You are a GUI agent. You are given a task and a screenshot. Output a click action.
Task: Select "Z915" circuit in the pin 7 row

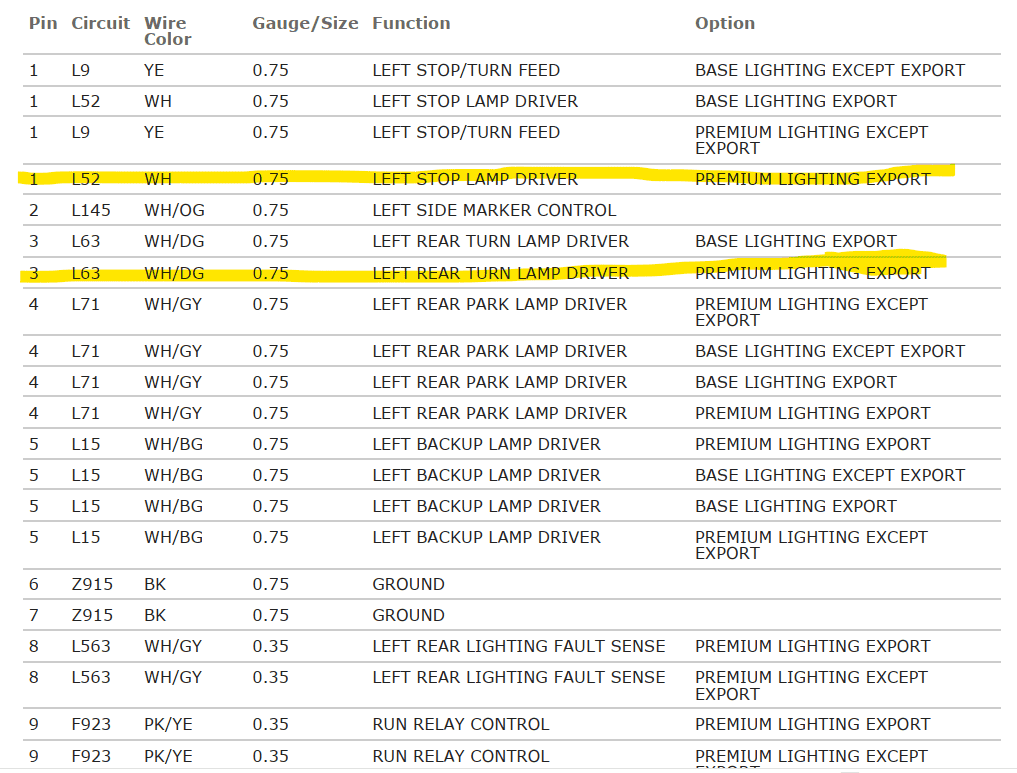pyautogui.click(x=92, y=615)
